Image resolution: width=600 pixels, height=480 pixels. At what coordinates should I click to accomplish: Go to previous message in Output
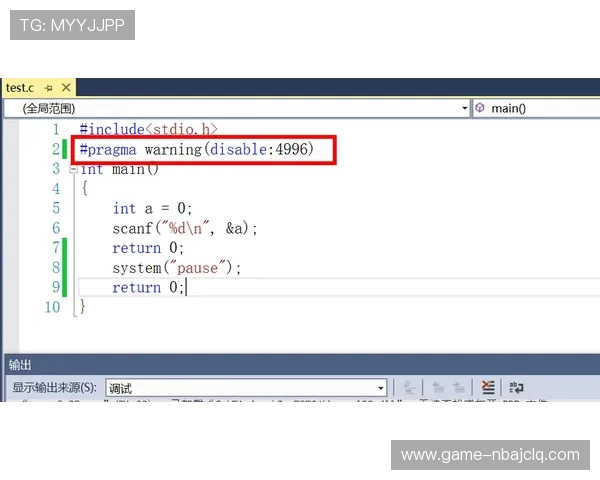coord(436,388)
